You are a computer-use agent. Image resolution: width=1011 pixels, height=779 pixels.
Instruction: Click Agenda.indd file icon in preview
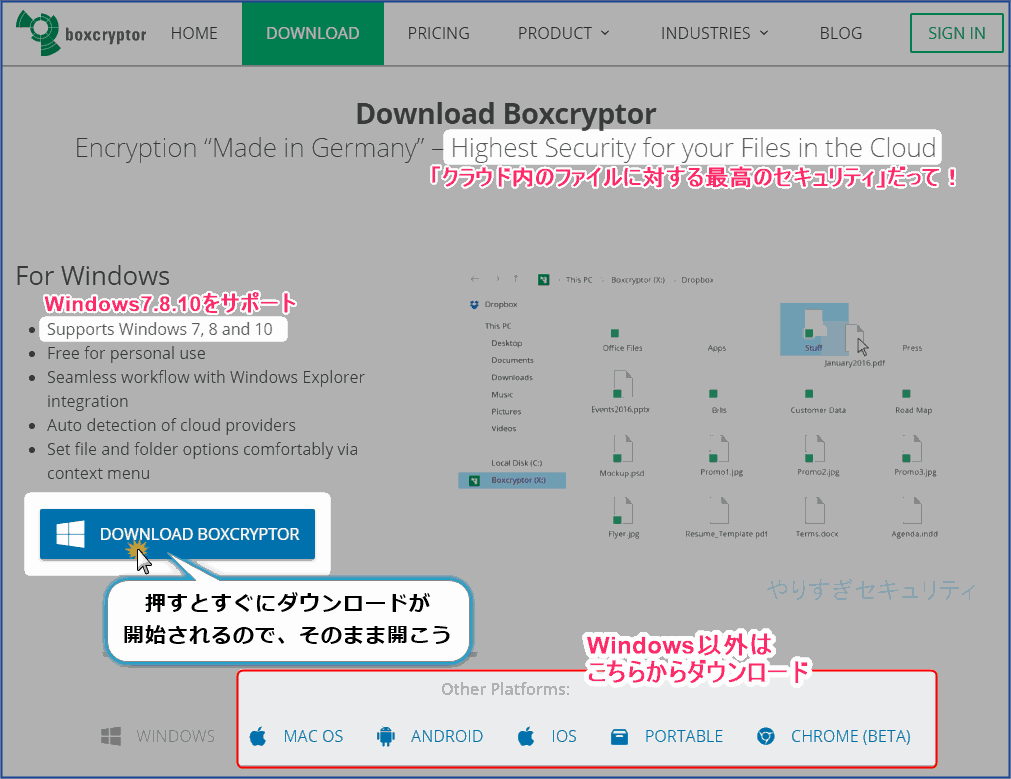912,509
